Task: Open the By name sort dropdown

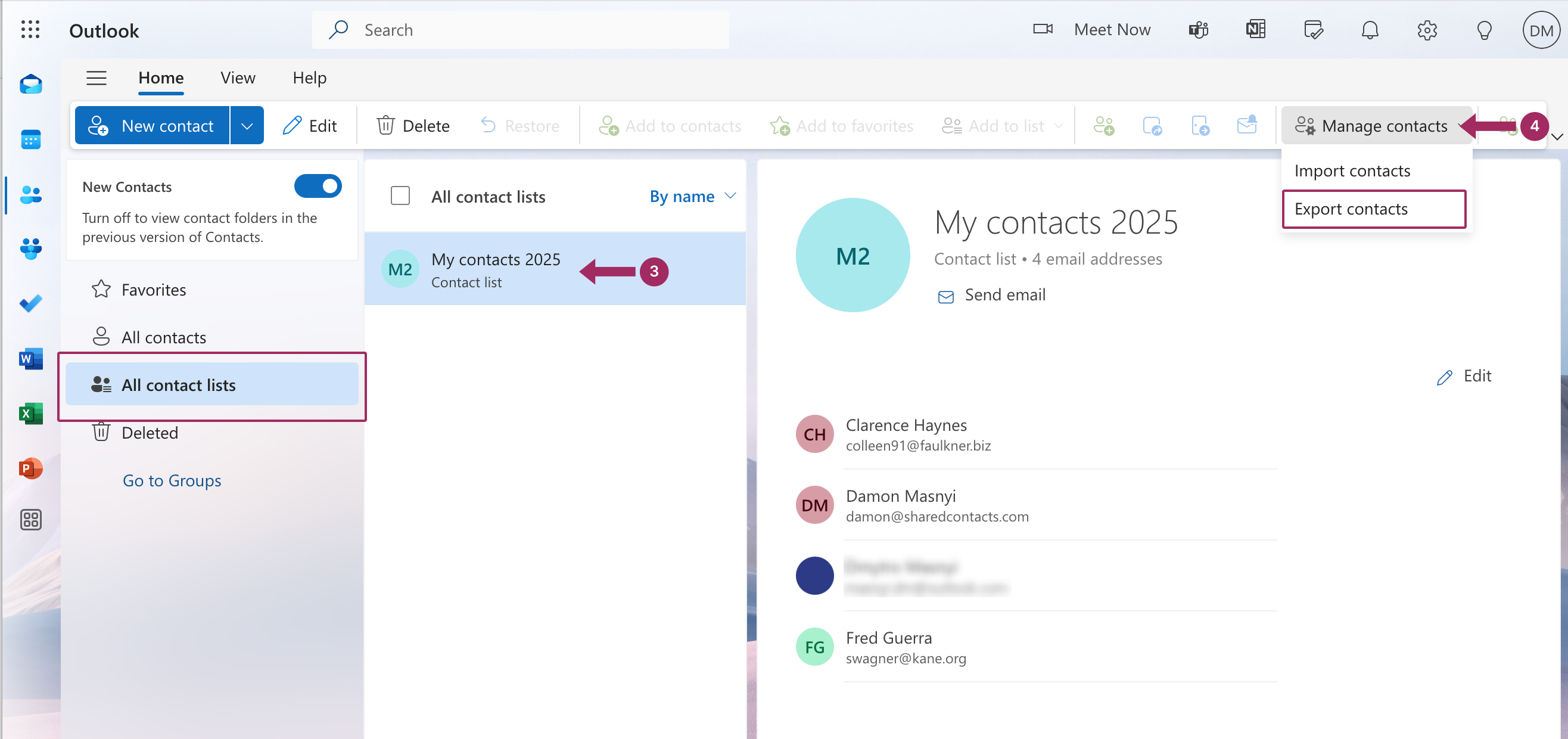Action: 693,196
